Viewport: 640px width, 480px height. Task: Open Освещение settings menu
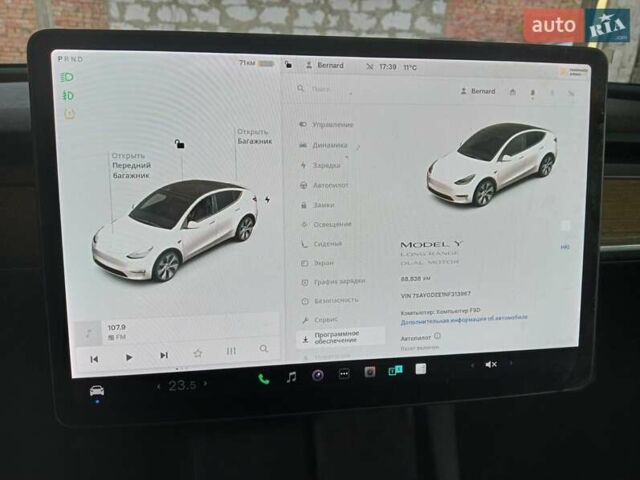327,224
